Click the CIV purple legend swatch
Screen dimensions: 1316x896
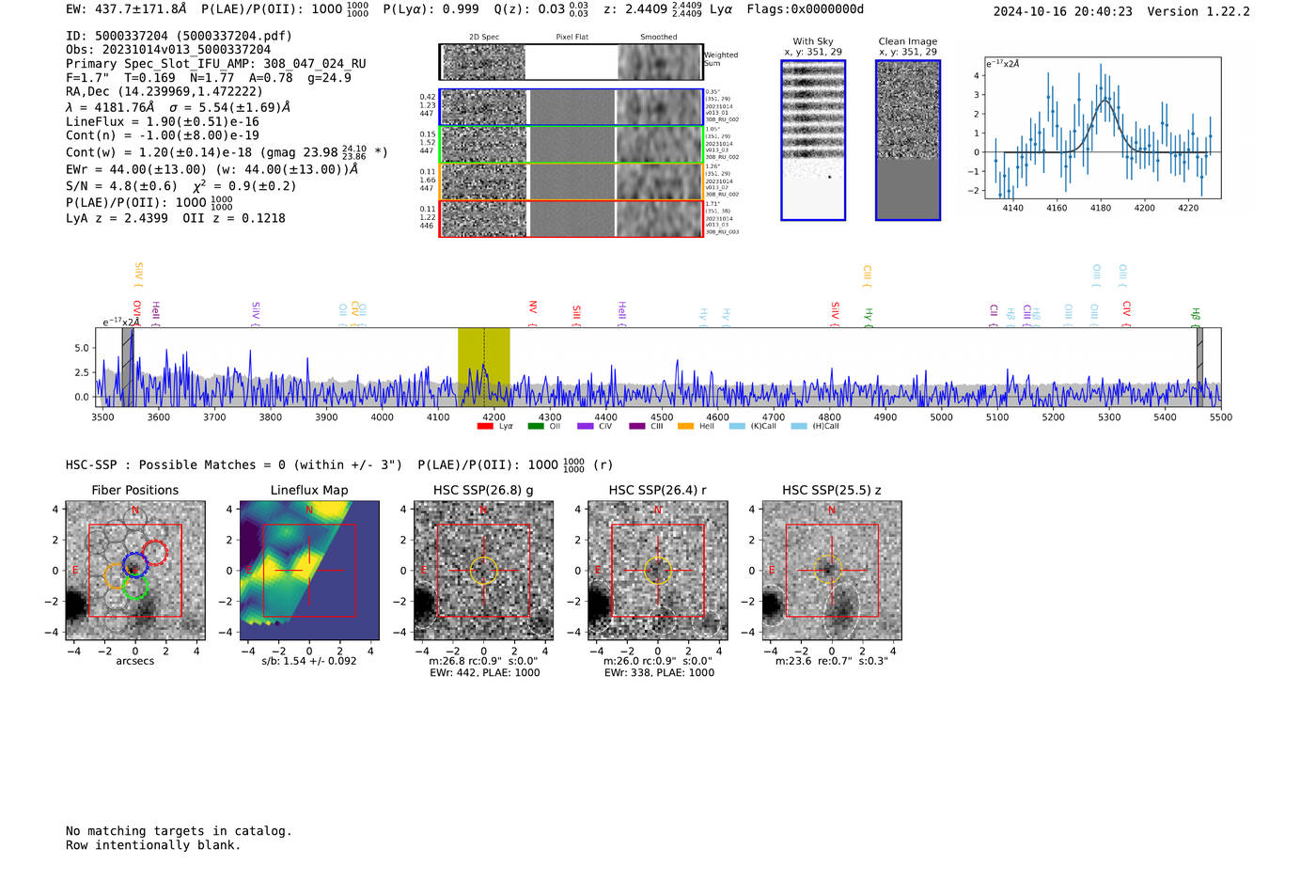coord(586,427)
